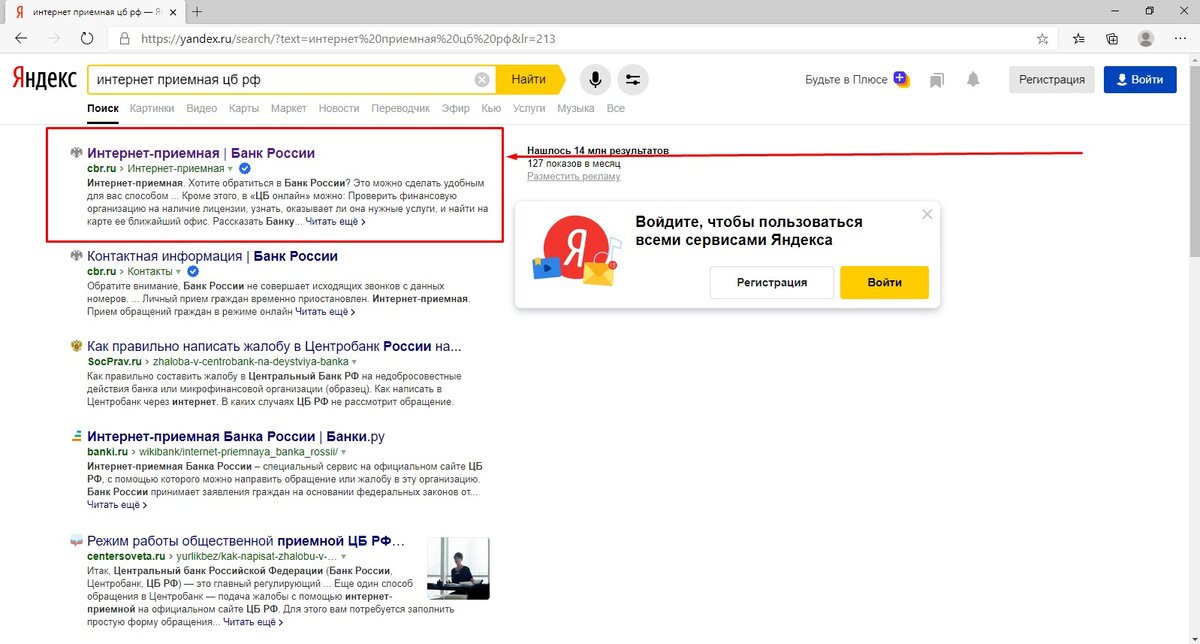This screenshot has height=644, width=1200.
Task: Open 'Режим работы общественной приемной' result
Action: [246, 540]
